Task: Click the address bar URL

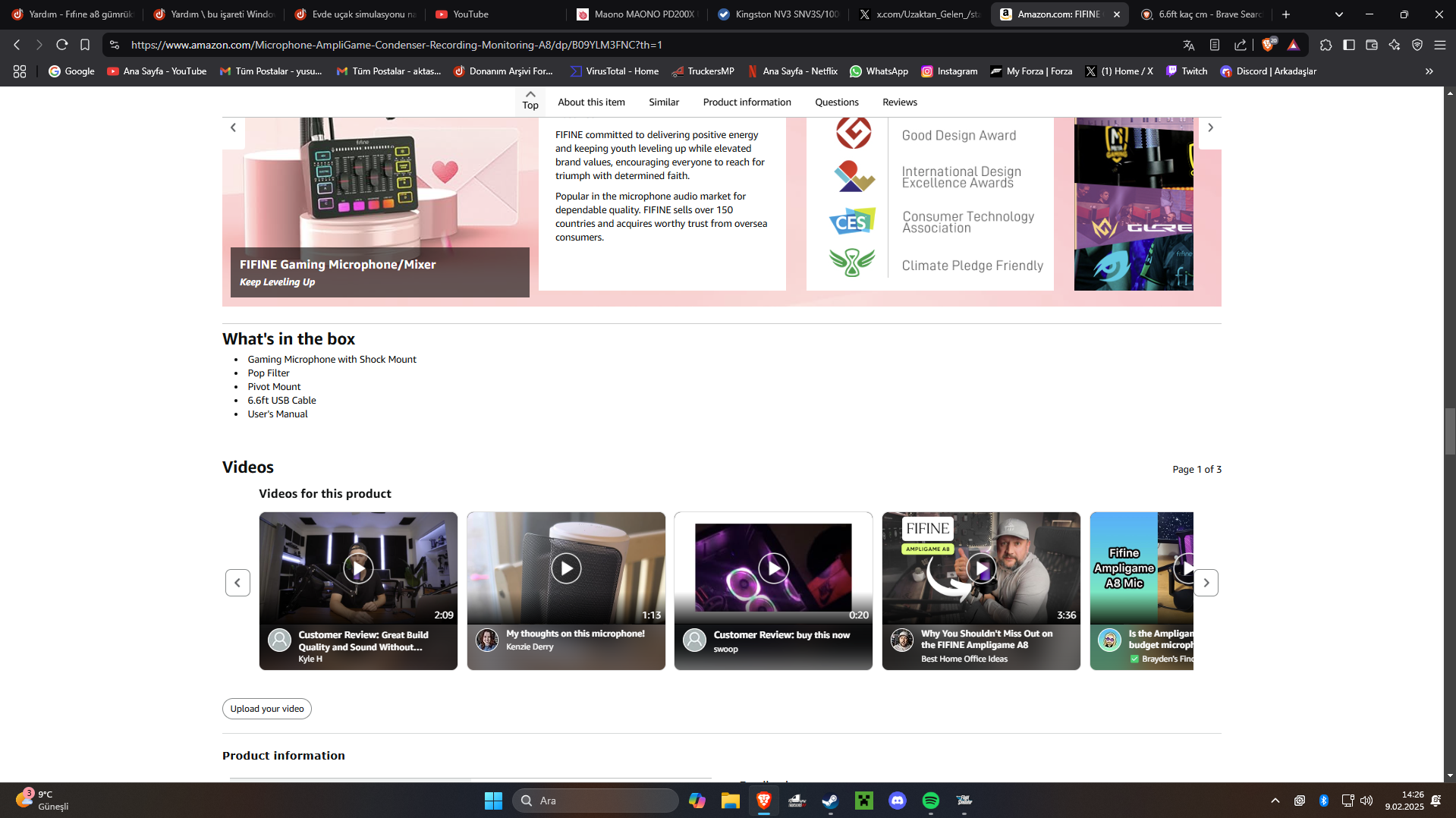Action: 397,45
